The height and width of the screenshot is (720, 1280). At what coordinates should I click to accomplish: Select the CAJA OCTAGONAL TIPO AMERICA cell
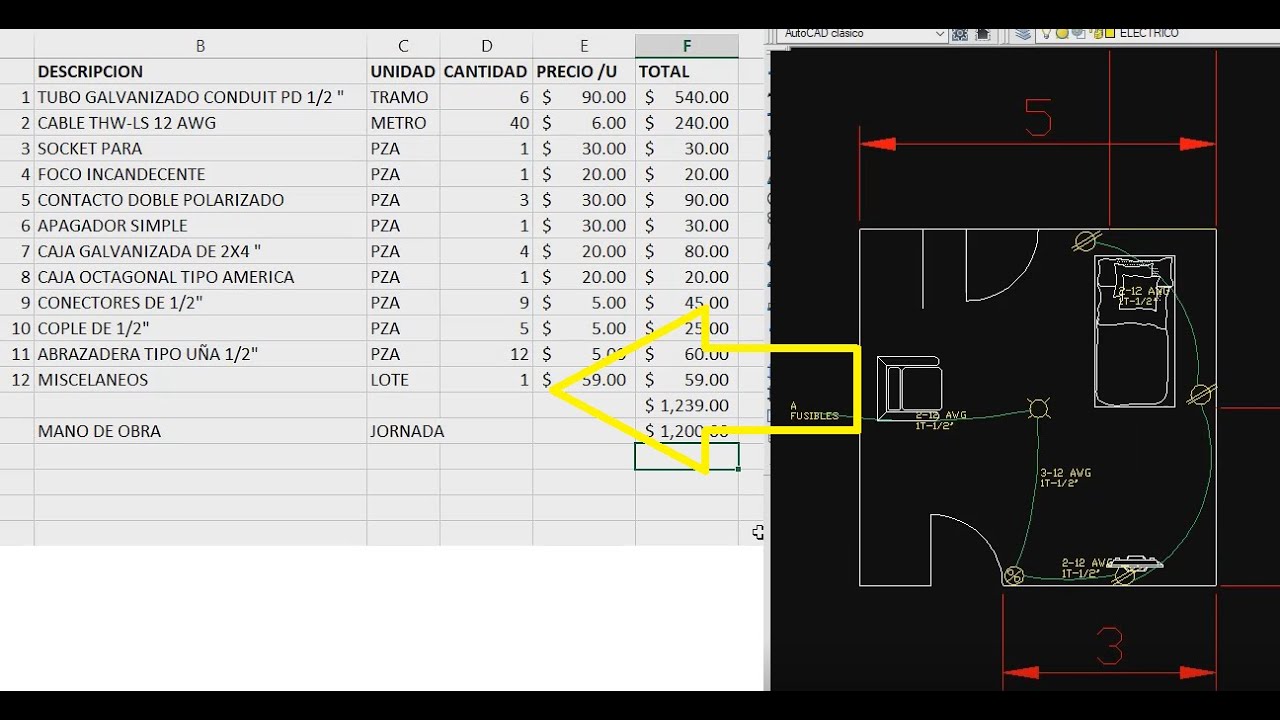pyautogui.click(x=200, y=277)
